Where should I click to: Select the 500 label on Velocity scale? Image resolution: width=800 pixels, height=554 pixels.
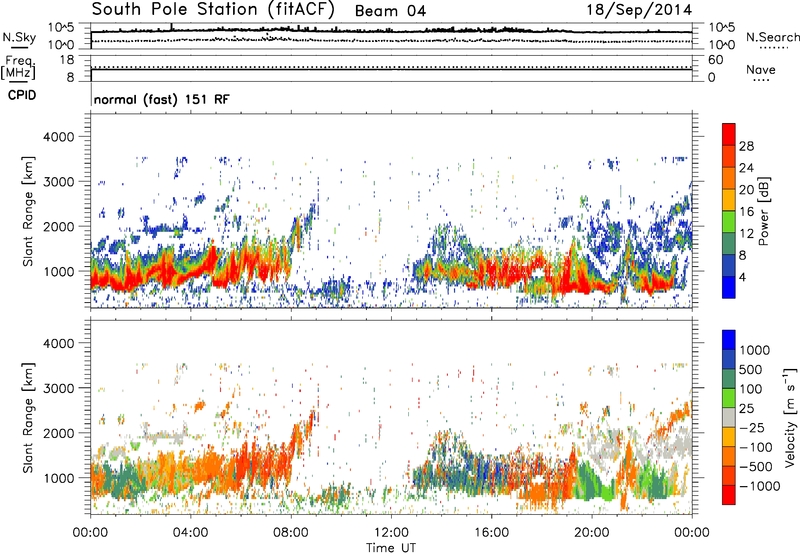tap(751, 369)
